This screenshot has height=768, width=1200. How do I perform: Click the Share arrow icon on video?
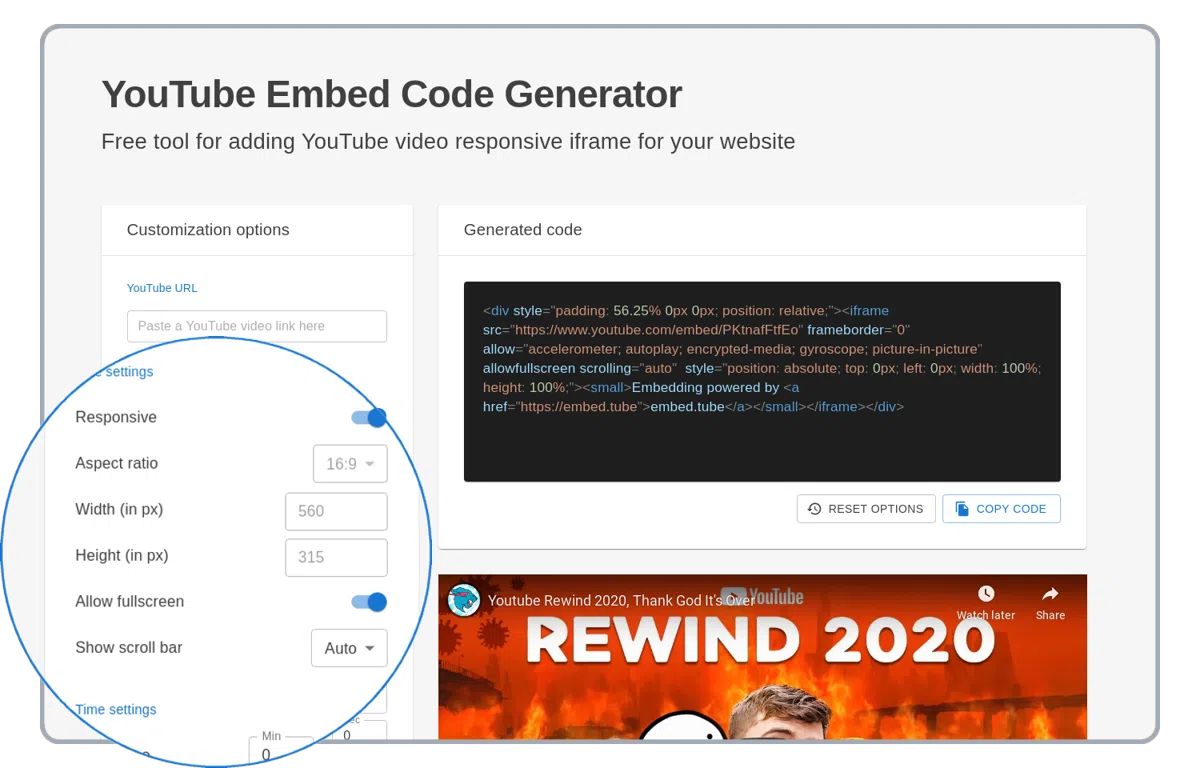coord(1050,594)
